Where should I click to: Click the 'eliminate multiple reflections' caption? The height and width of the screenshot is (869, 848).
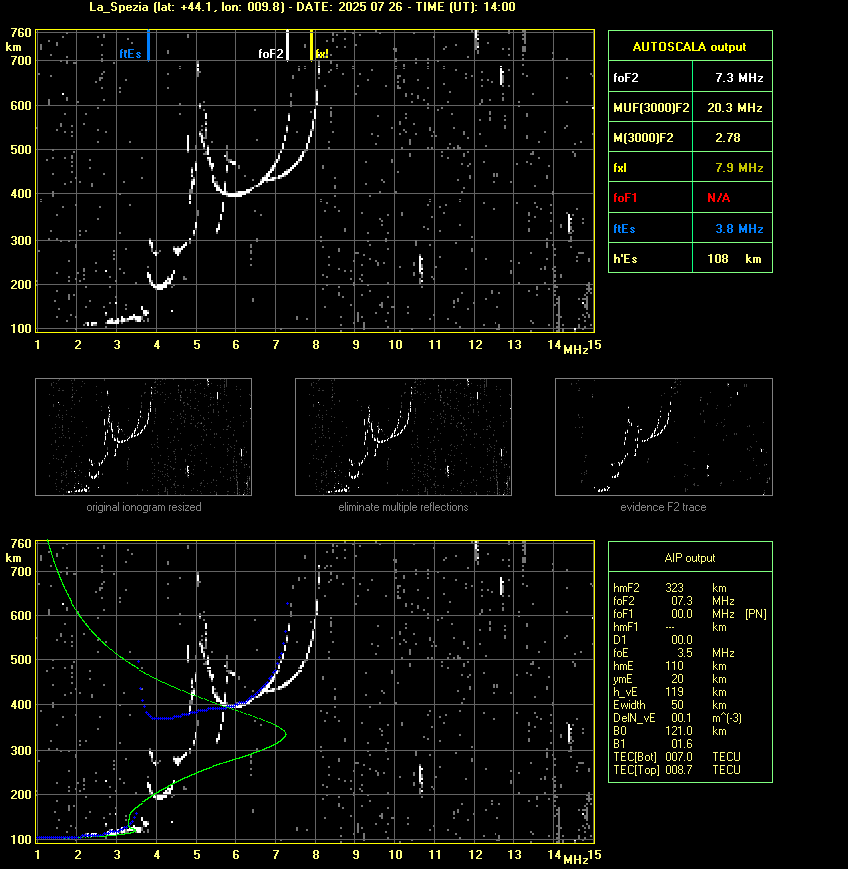[403, 507]
